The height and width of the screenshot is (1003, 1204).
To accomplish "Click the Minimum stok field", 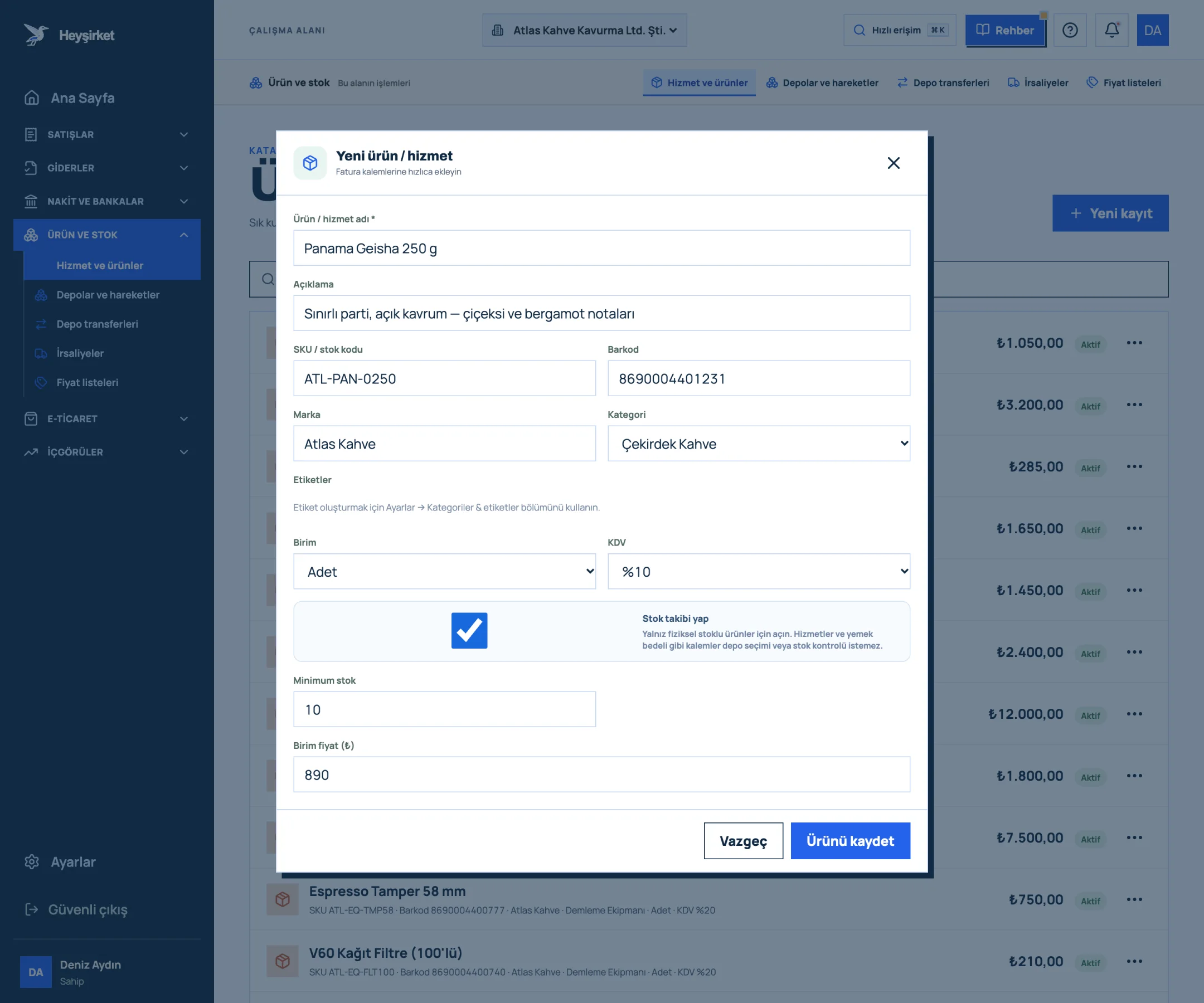I will pyautogui.click(x=444, y=709).
